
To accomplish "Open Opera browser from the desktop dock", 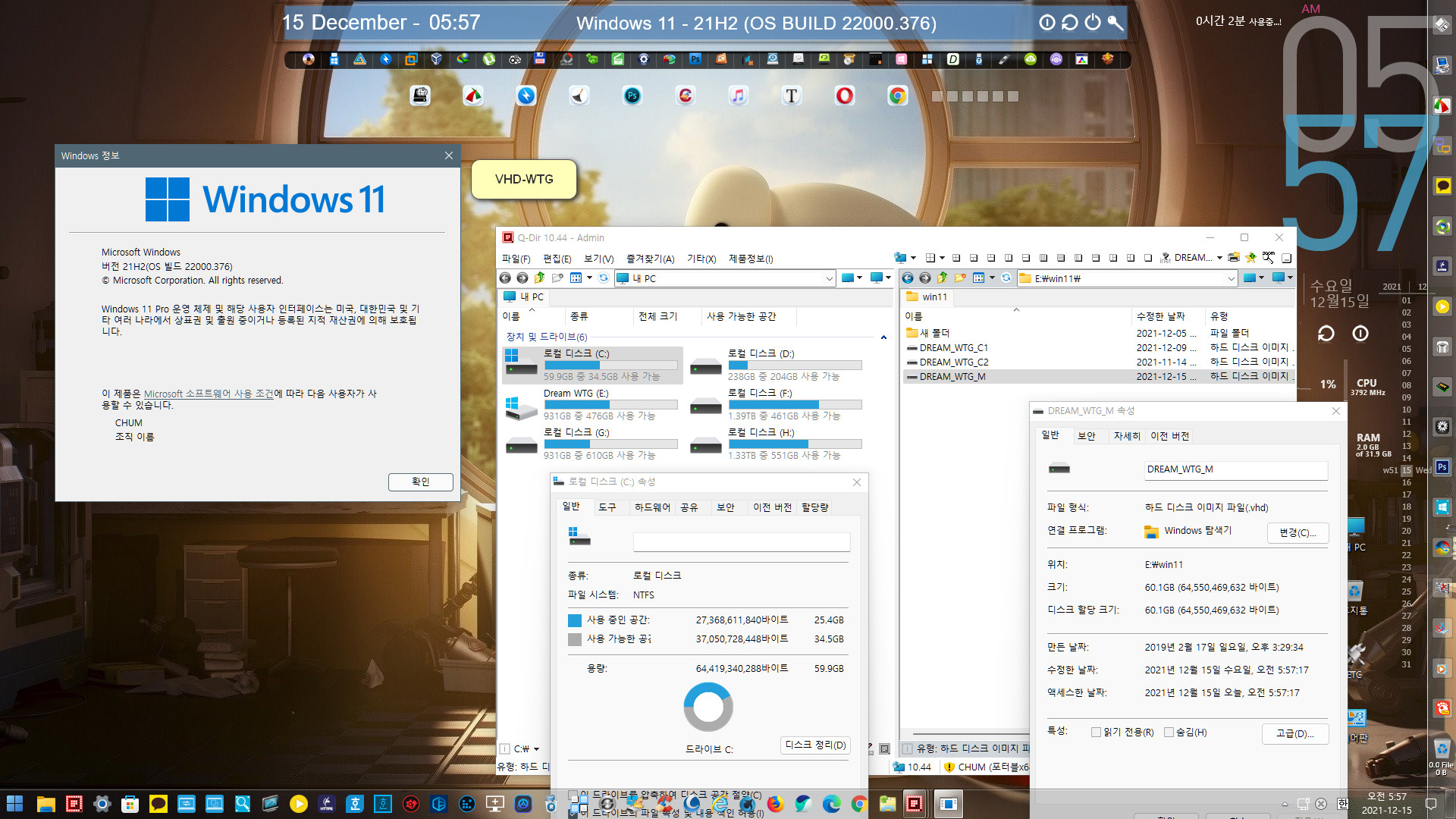I will coord(844,96).
